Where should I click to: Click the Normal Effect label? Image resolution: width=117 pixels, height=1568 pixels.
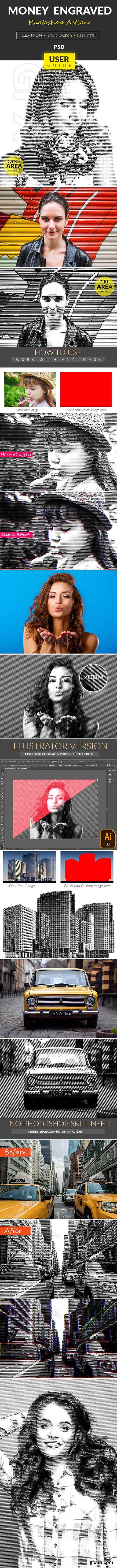pyautogui.click(x=16, y=454)
